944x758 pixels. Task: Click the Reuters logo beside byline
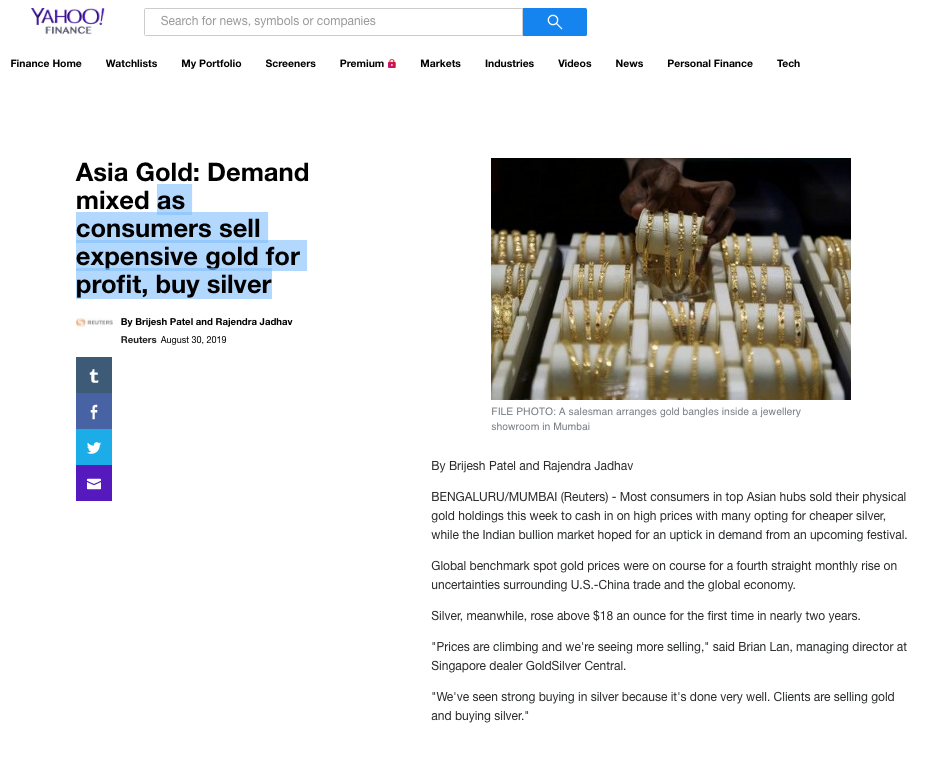[95, 322]
